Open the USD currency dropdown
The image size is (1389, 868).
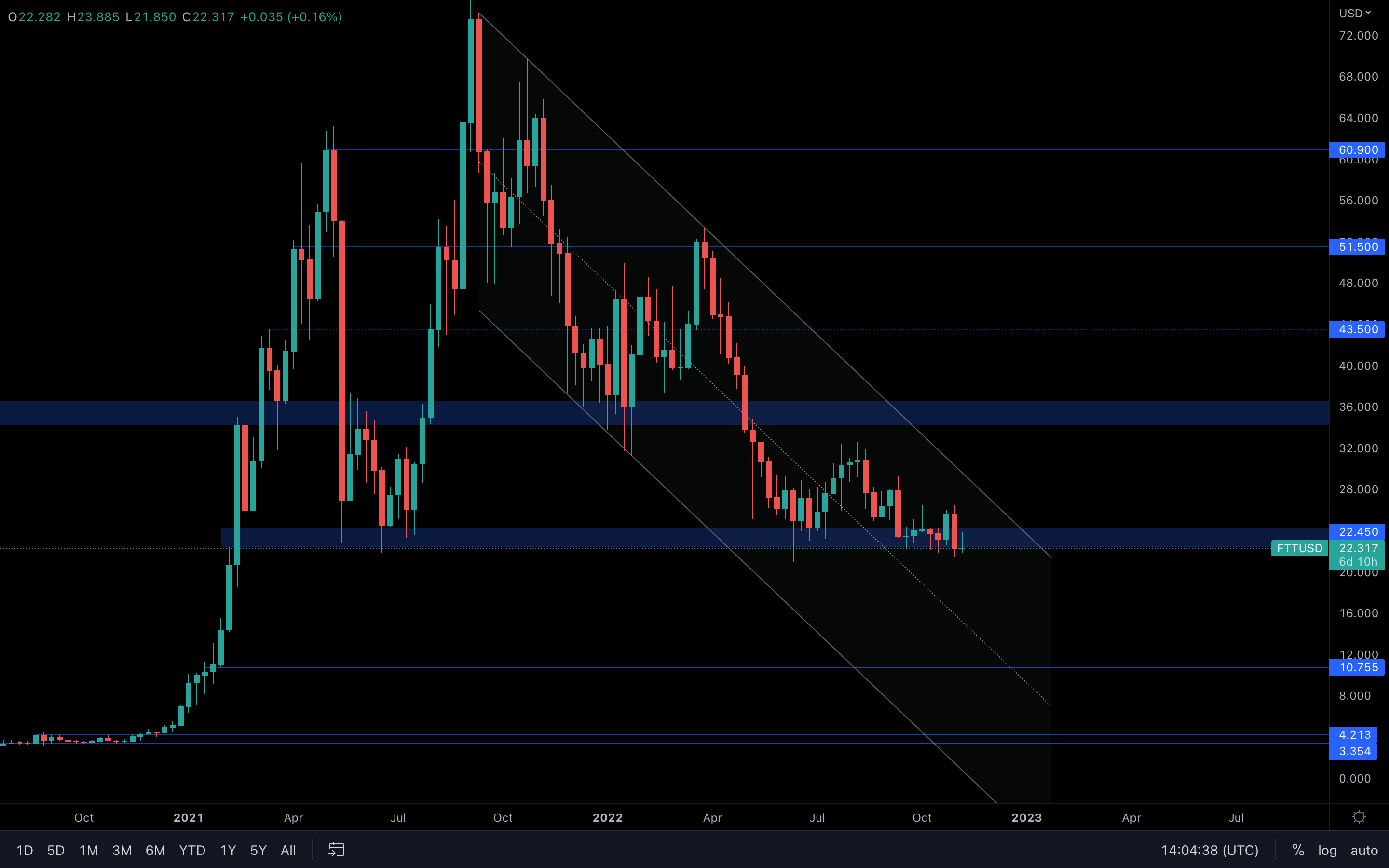[1355, 13]
